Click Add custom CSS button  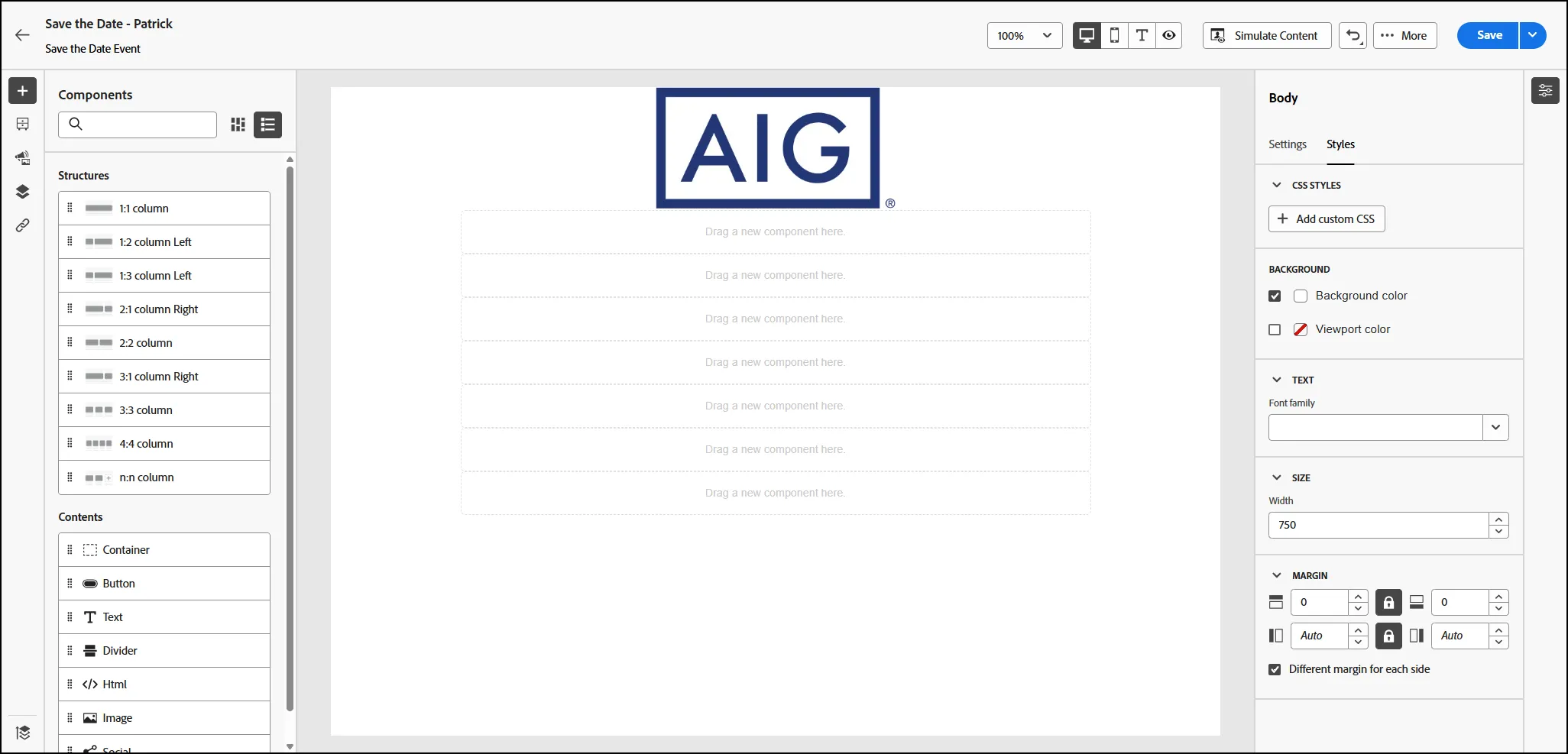1327,219
